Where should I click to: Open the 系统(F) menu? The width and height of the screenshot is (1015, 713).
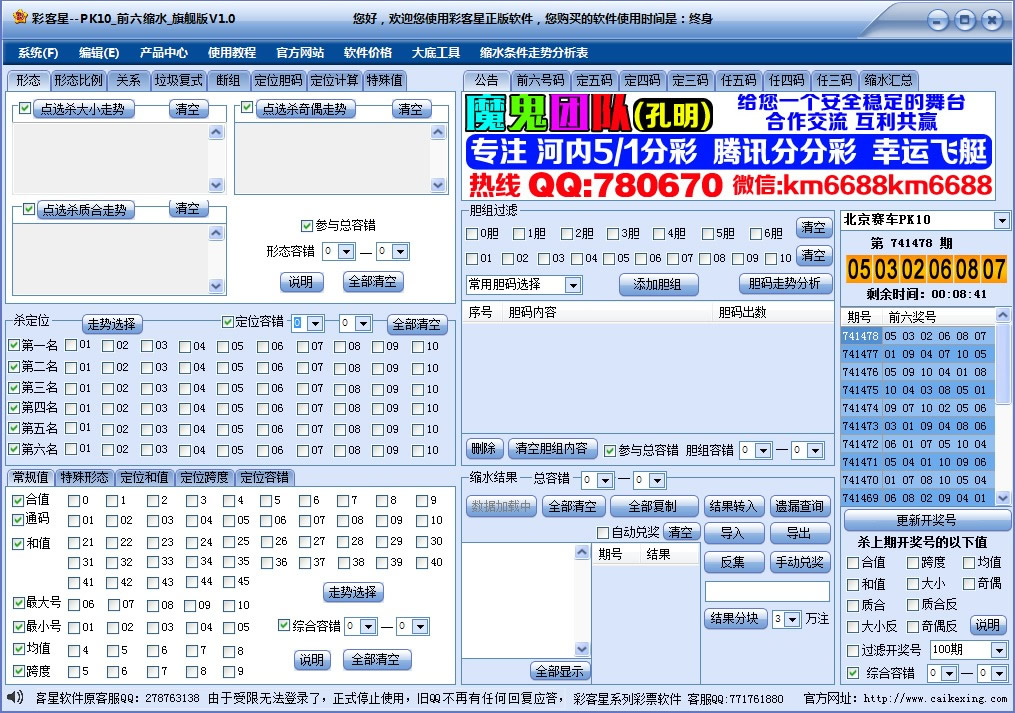(x=36, y=52)
